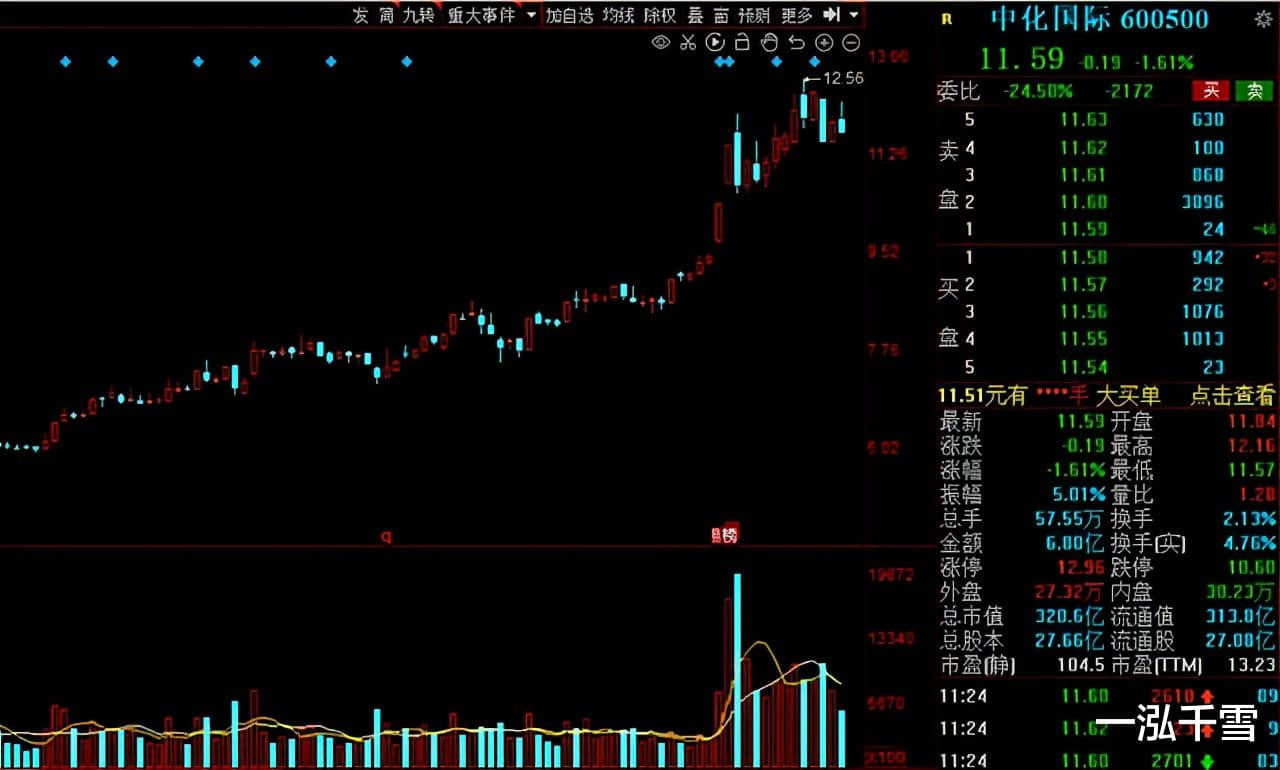
Task: Select sell level 3 price 11.61
Action: click(1084, 175)
